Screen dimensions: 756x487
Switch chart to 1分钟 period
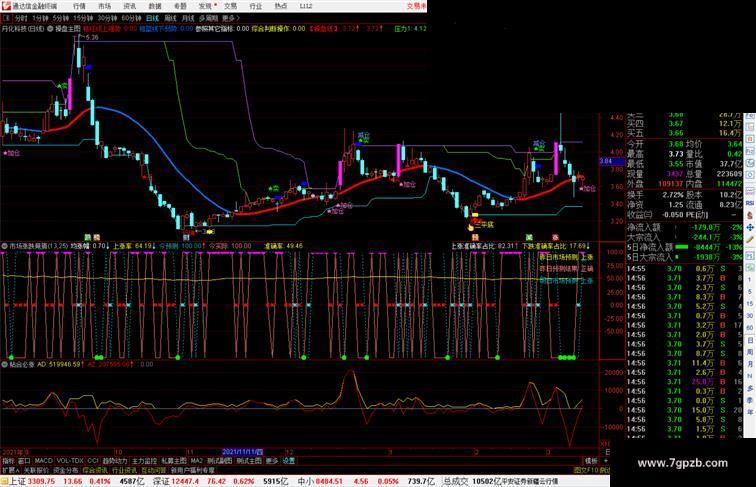(40, 18)
